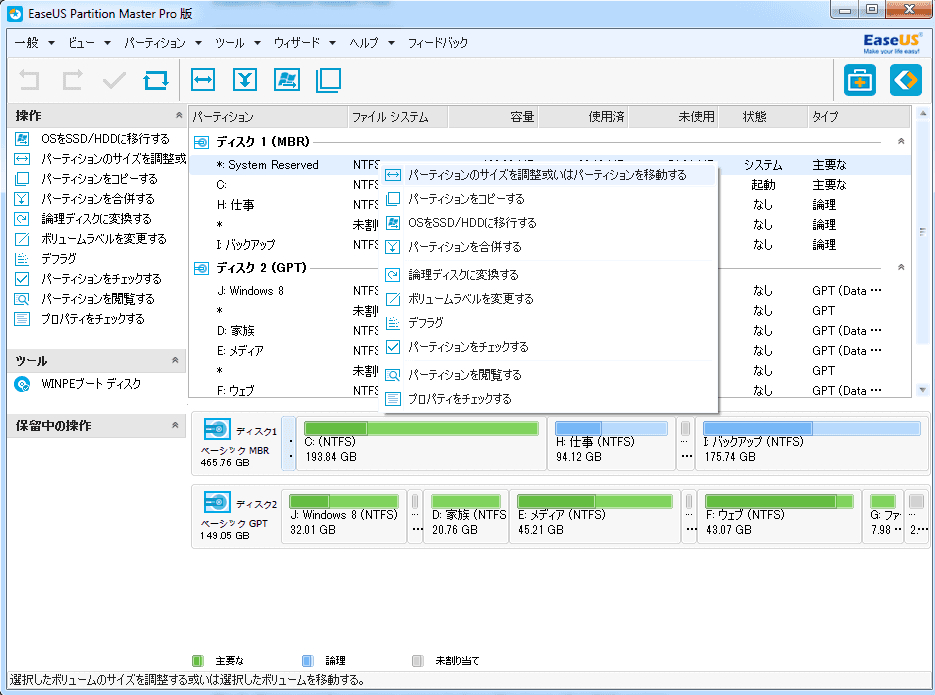Click sidebar icon for デフラグ
Screen dimensions: 935x695
pyautogui.click(x=22, y=259)
